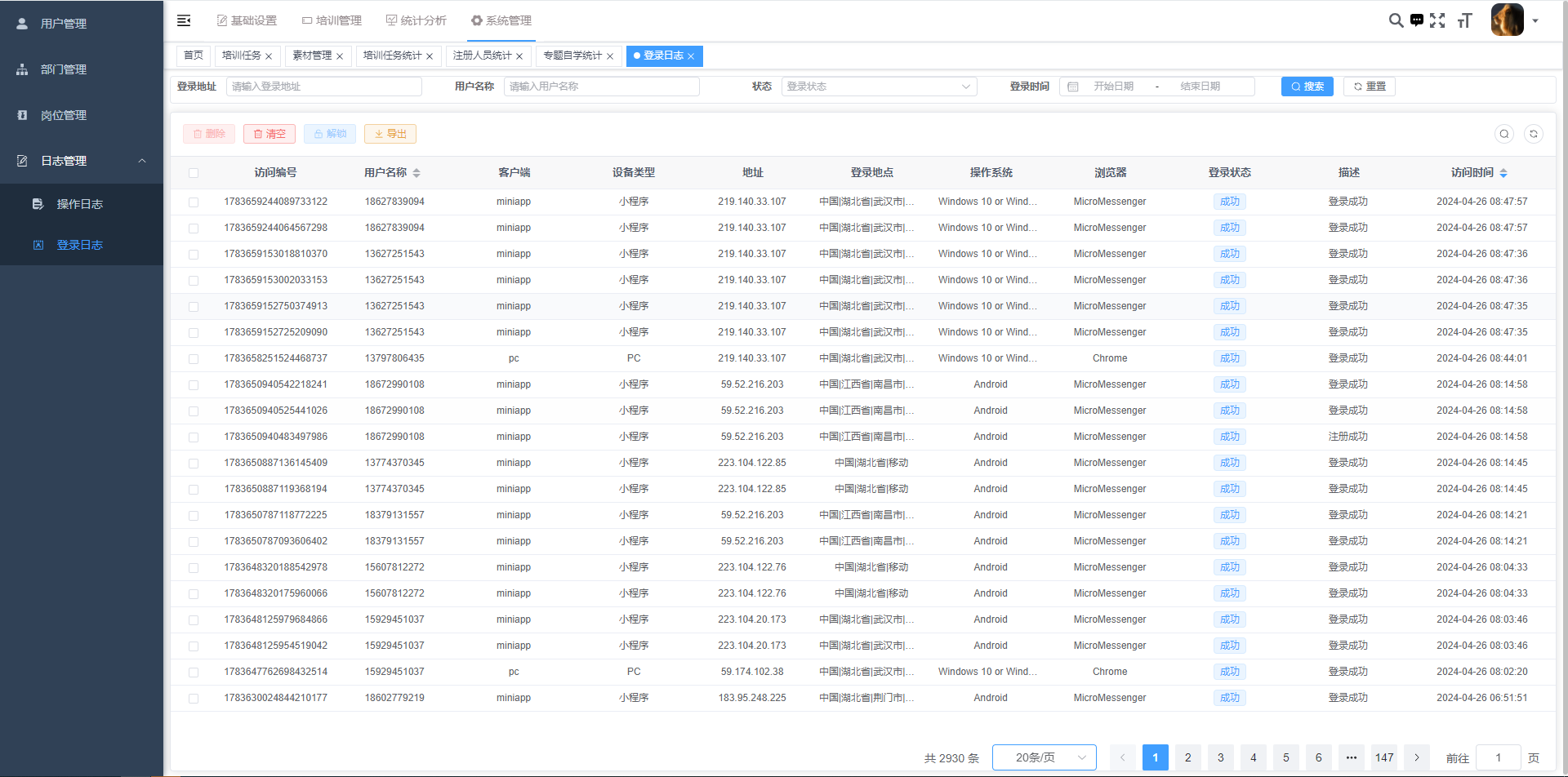
Task: Open the message chat bubble icon
Action: coord(1417,20)
